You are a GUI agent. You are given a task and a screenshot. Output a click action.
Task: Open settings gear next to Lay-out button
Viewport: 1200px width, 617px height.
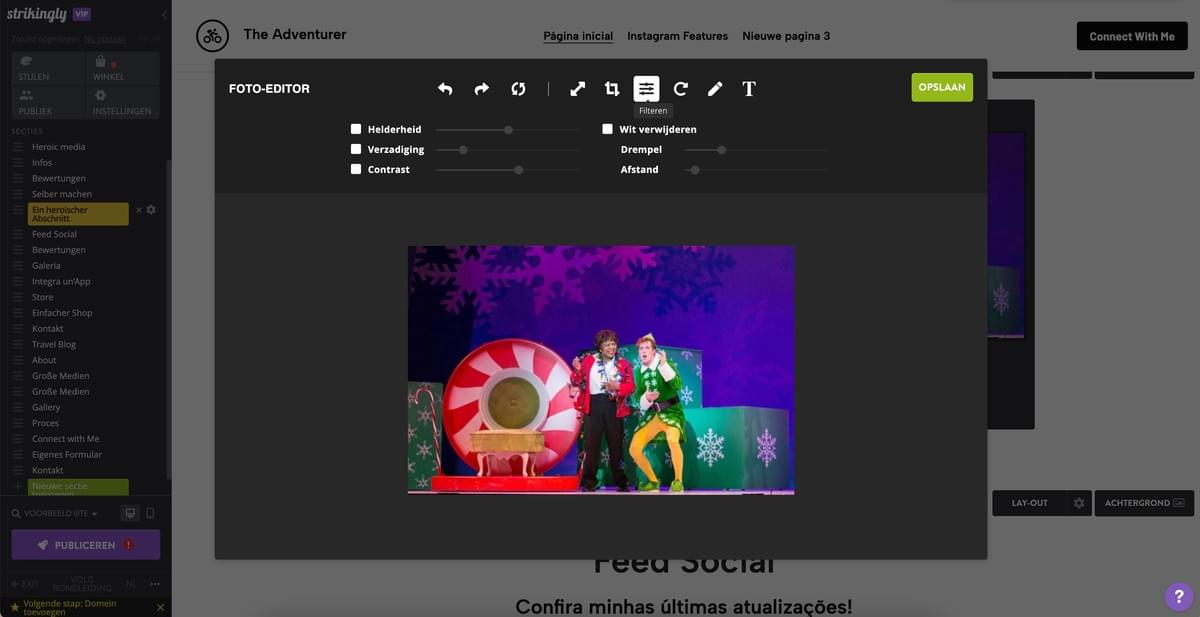click(1079, 503)
